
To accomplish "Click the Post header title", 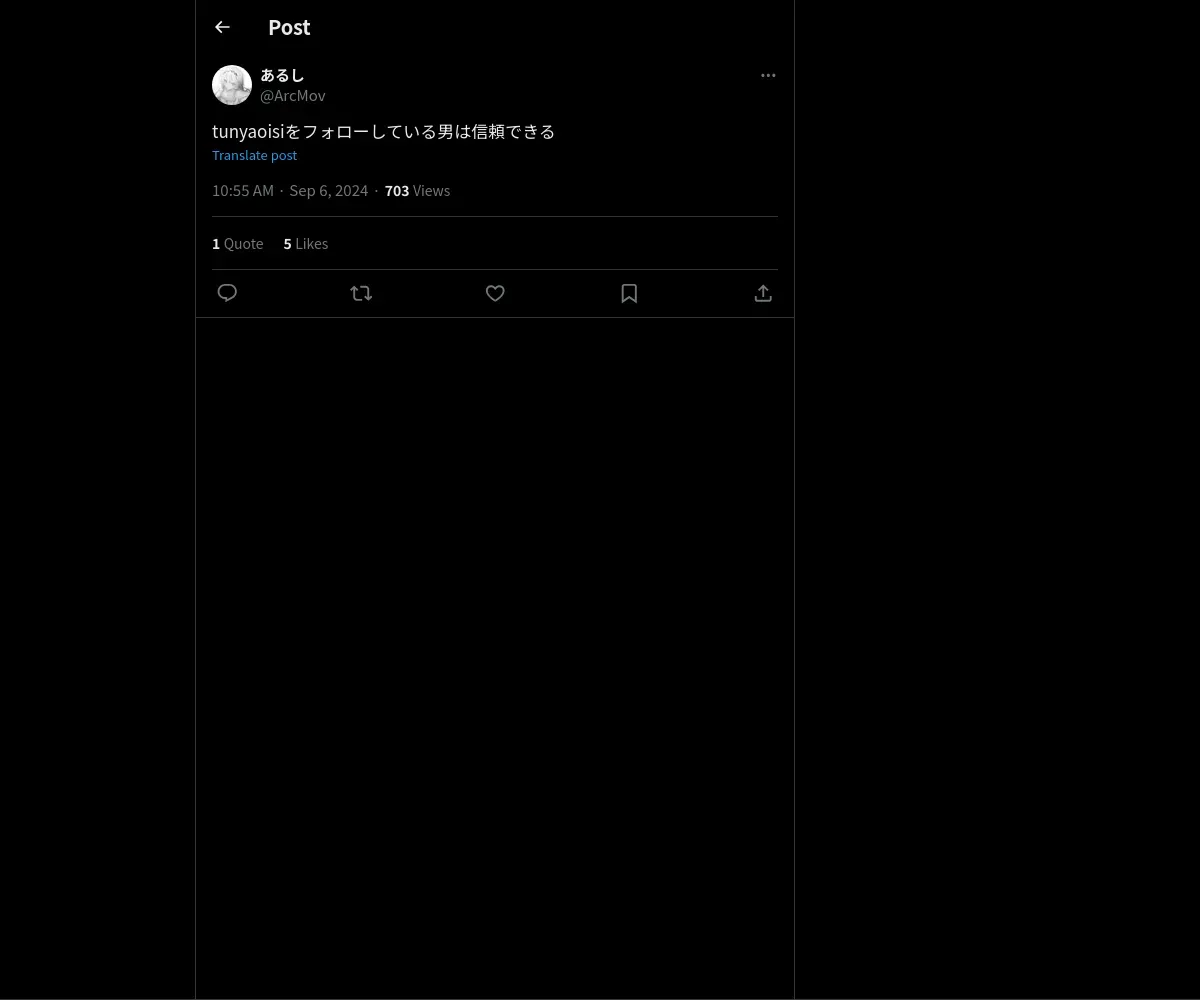I will pyautogui.click(x=289, y=27).
